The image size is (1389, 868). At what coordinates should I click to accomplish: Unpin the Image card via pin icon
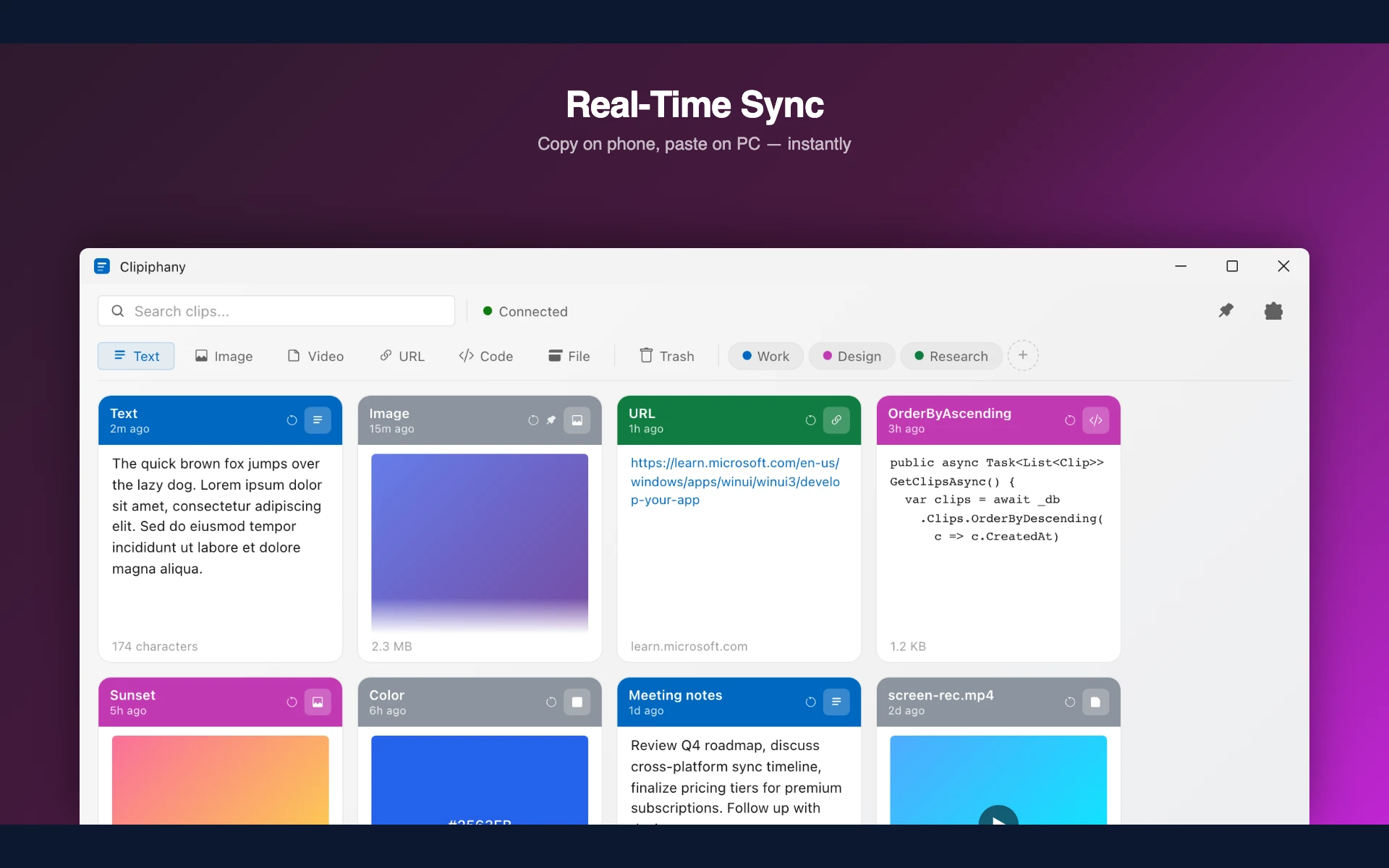[551, 420]
